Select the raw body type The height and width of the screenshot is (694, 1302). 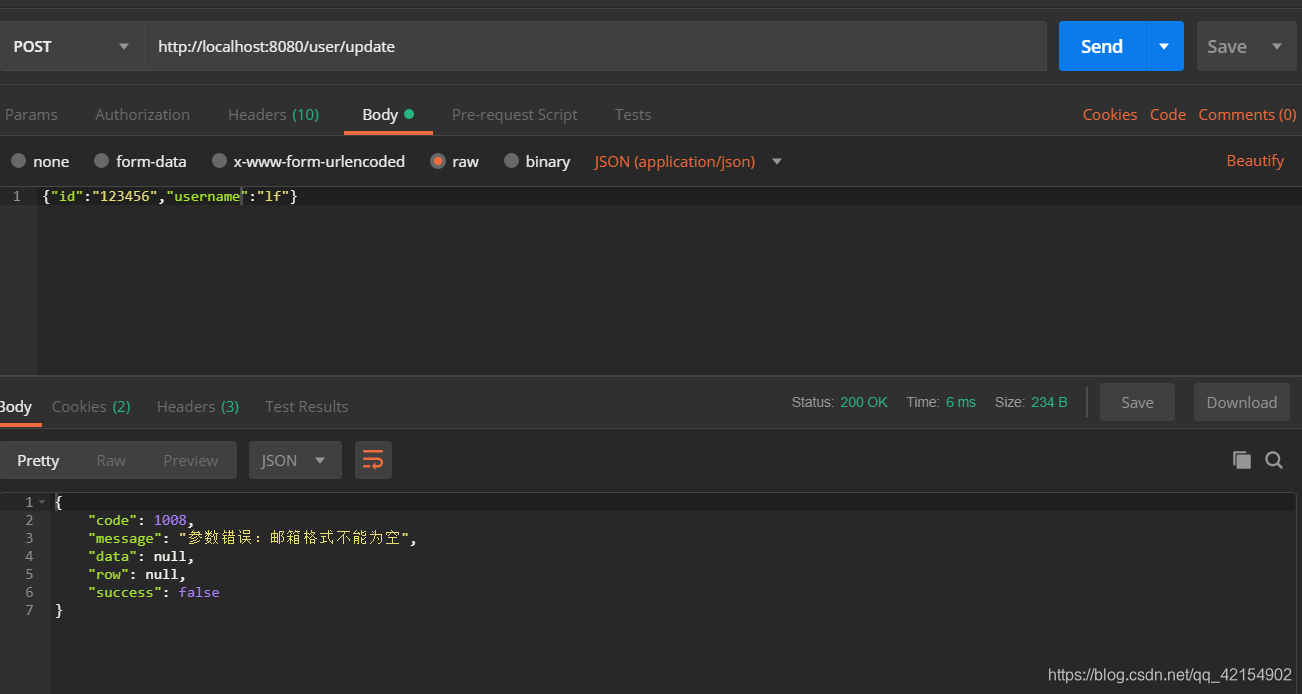(x=455, y=161)
